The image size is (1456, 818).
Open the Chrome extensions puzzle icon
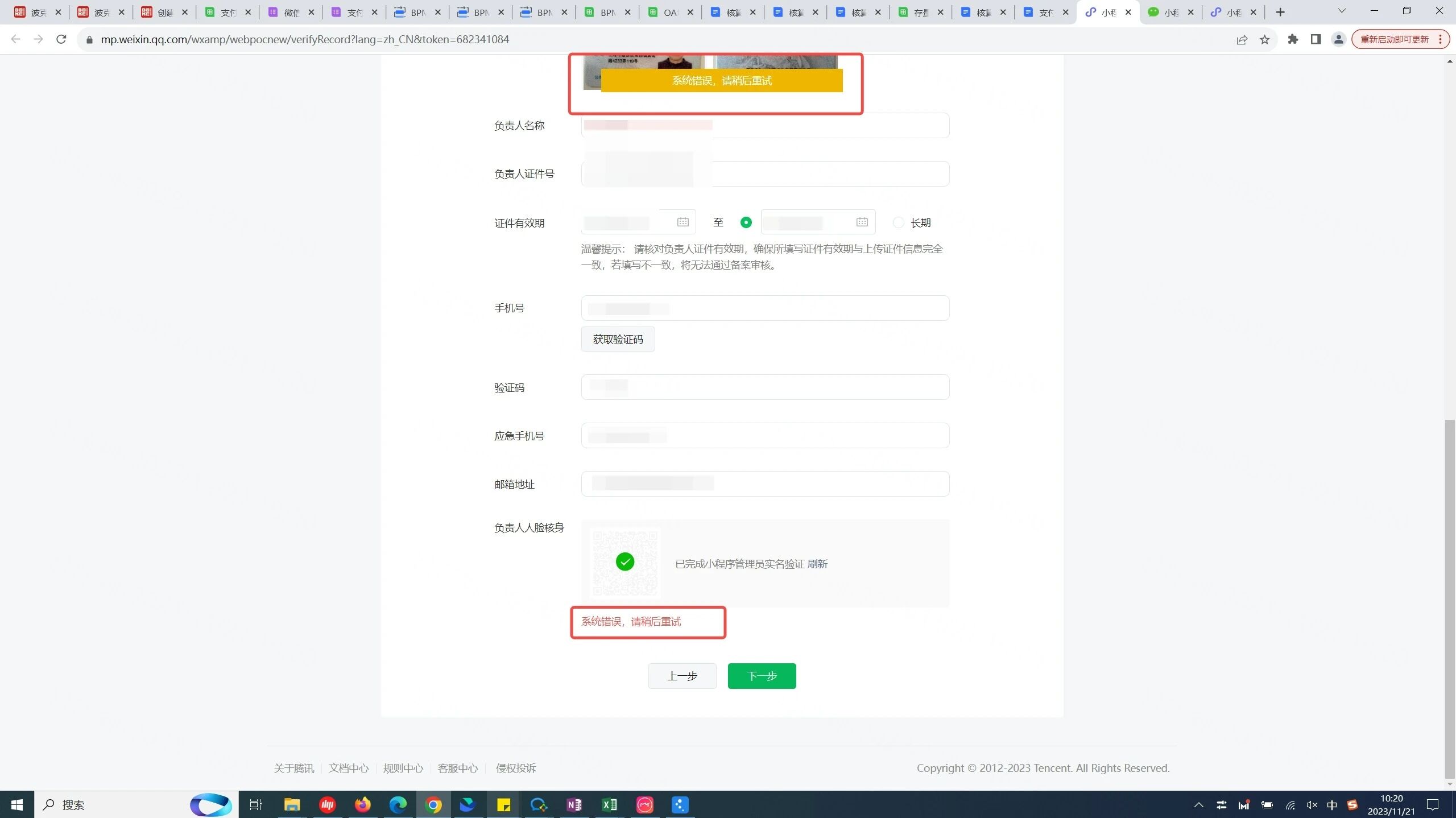click(1293, 39)
